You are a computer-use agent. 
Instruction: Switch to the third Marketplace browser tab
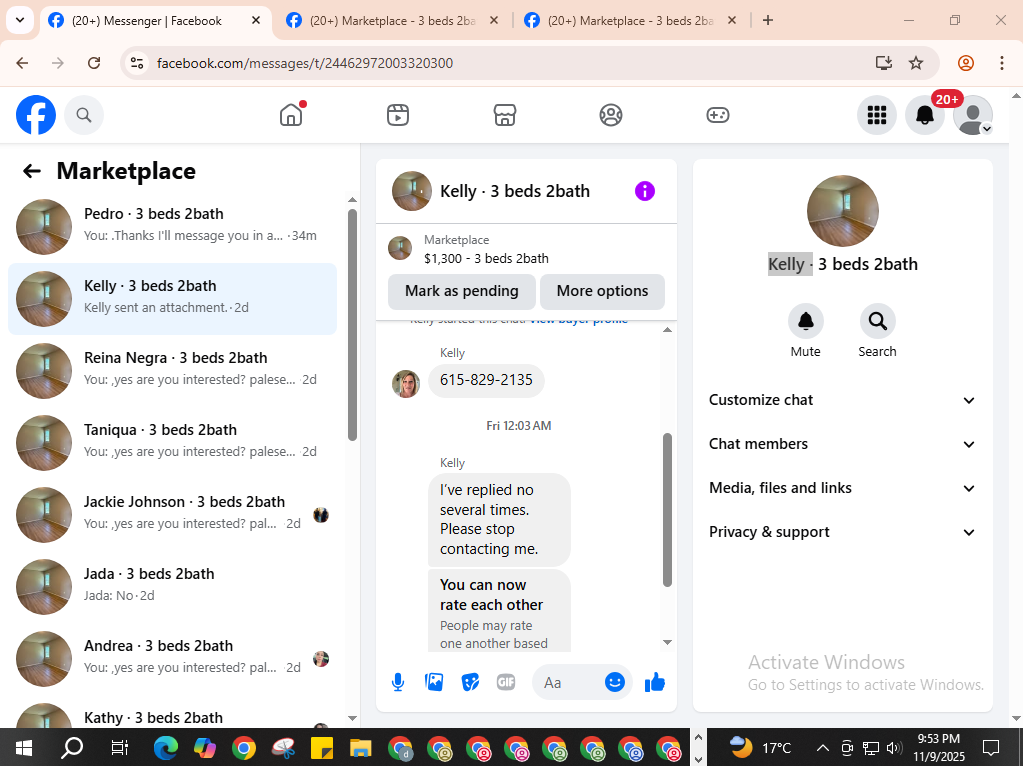630,21
